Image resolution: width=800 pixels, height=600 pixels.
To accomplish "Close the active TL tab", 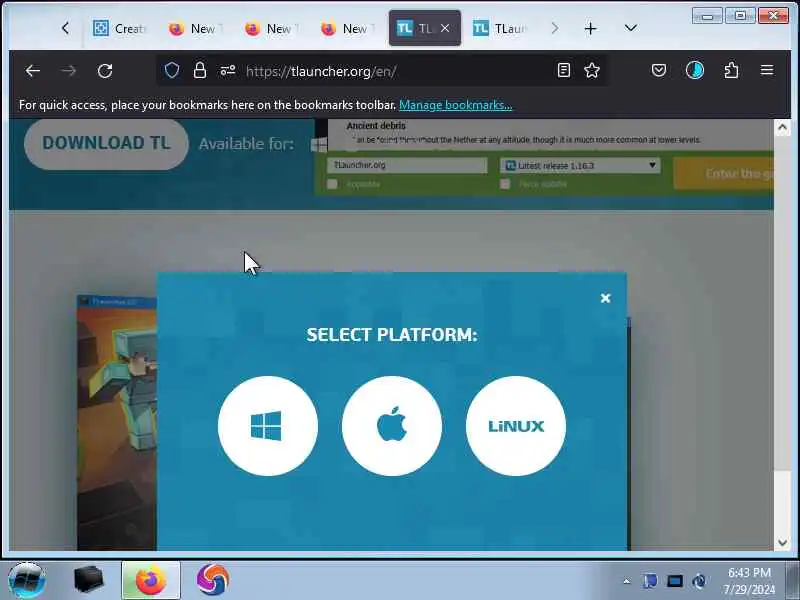I will click(x=445, y=29).
